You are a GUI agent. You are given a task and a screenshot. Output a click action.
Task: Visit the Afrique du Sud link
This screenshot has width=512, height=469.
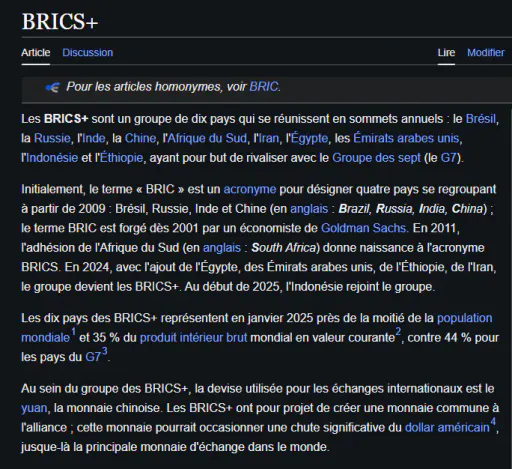(x=207, y=138)
